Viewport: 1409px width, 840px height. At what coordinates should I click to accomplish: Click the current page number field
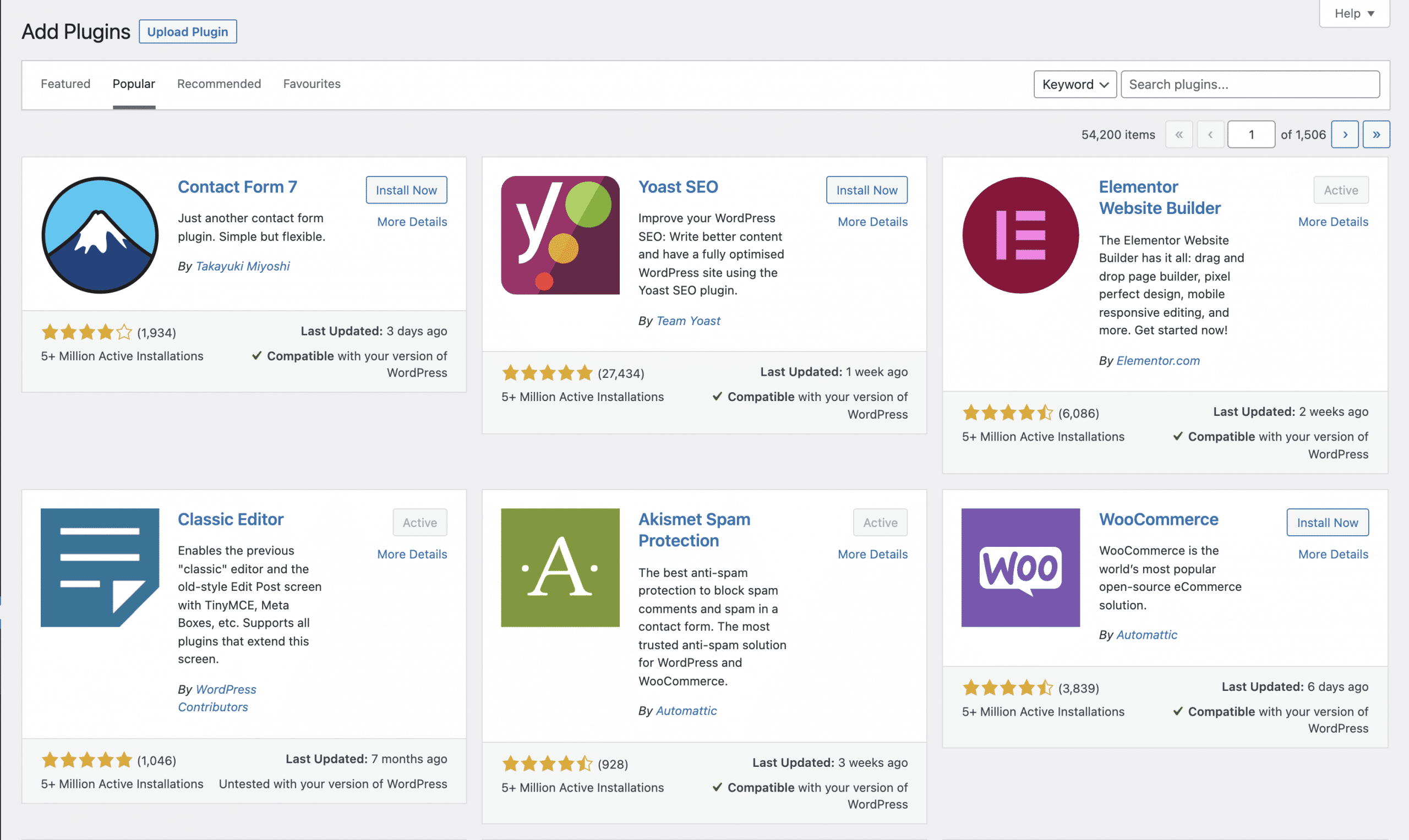click(1251, 134)
